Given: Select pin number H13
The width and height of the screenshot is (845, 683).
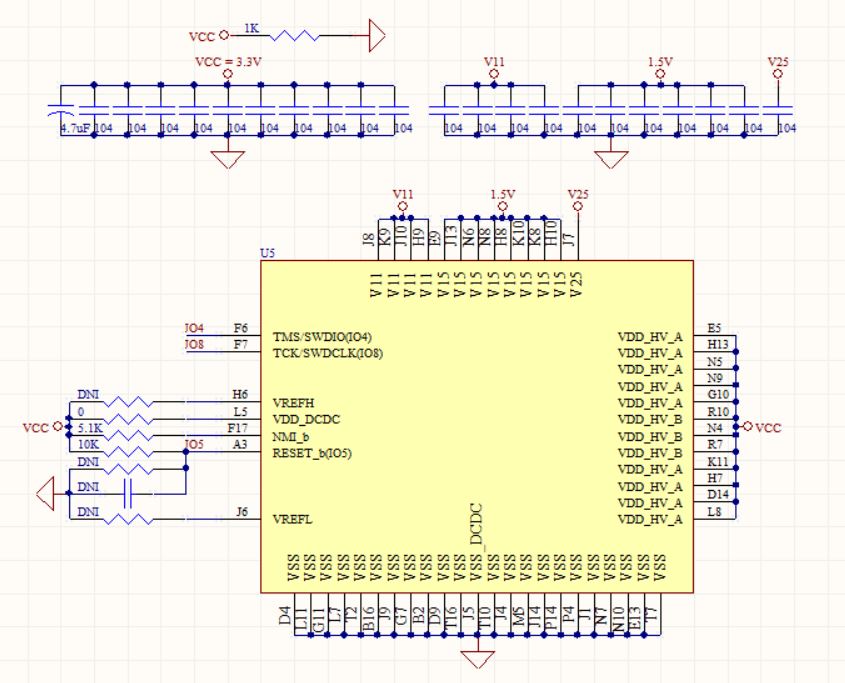Looking at the screenshot, I should 718,344.
